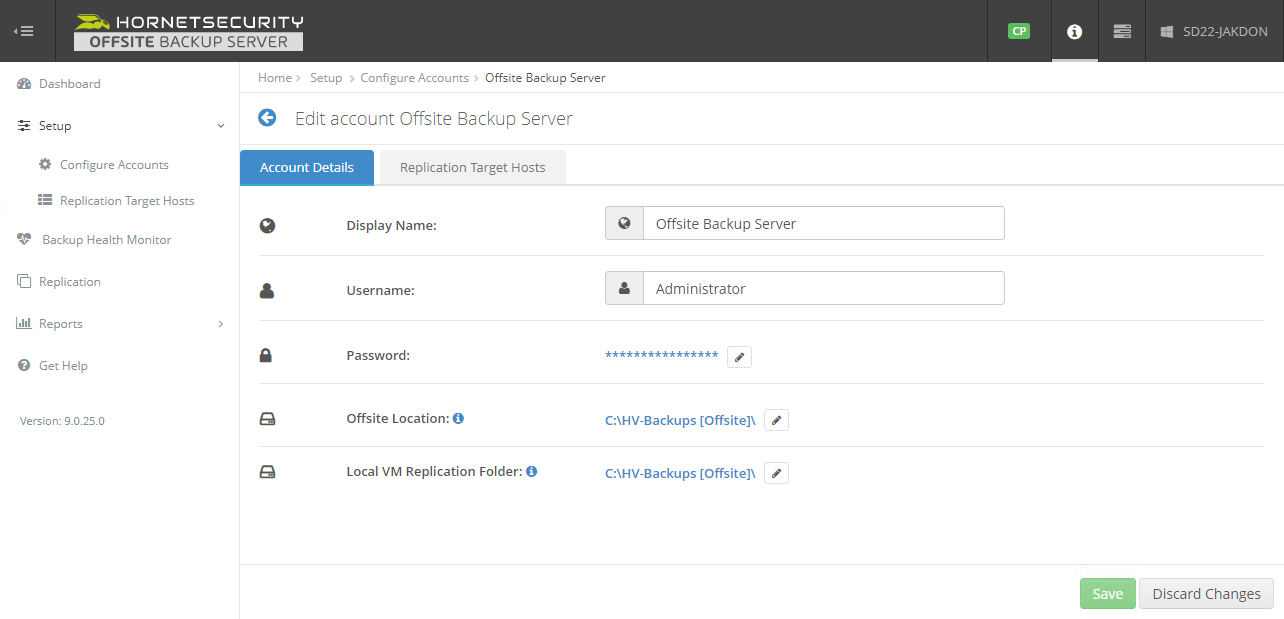Select the Backup Health Monitor heart icon

coord(23,239)
